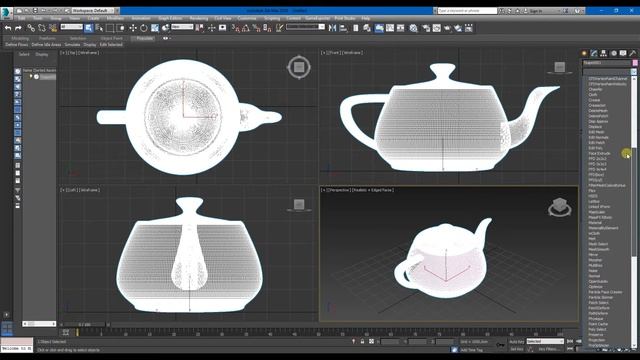Select the Select and Link chain tool
Screen dimensions: 640x360
(31, 28)
